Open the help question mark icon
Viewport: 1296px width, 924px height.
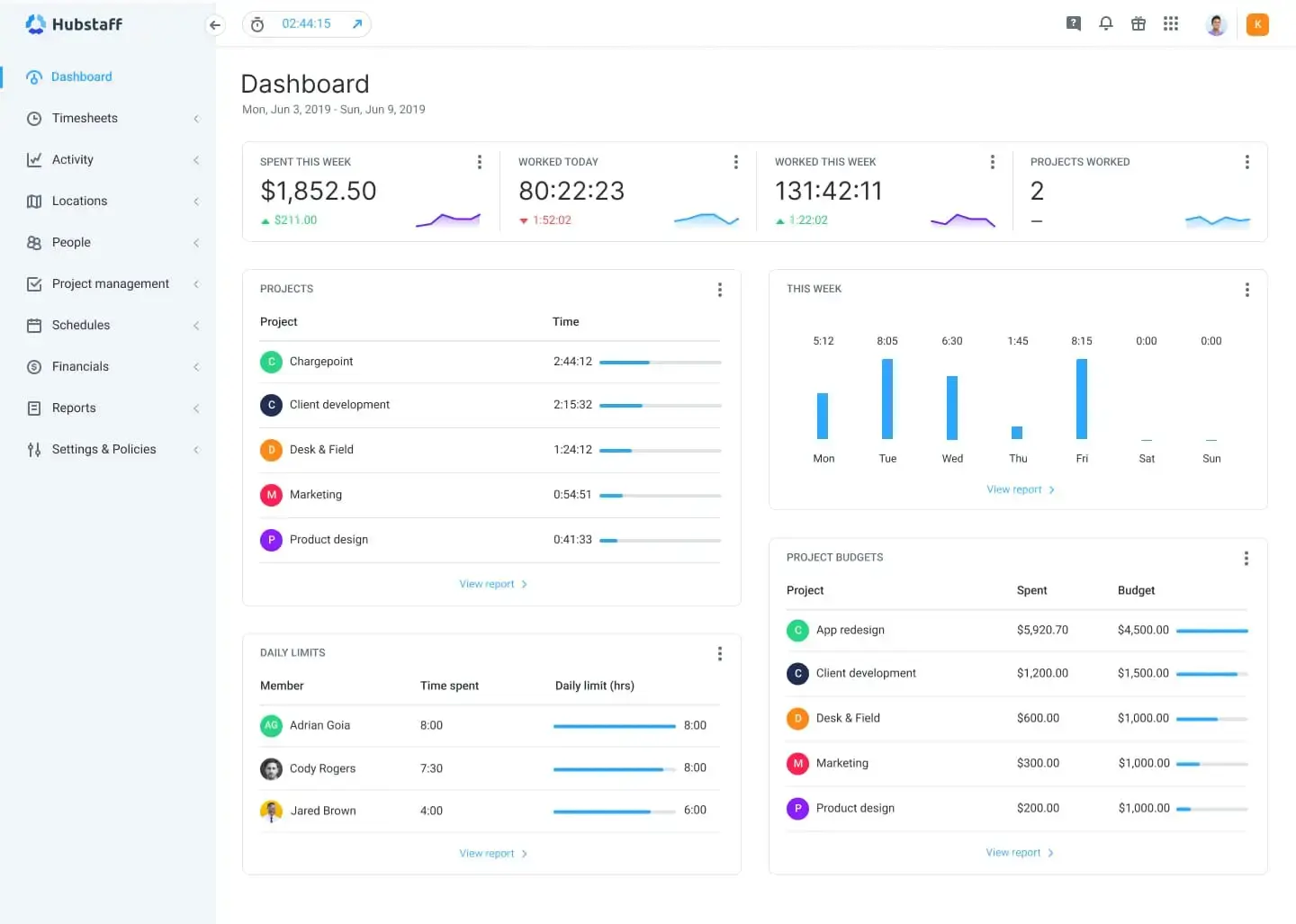[1073, 23]
